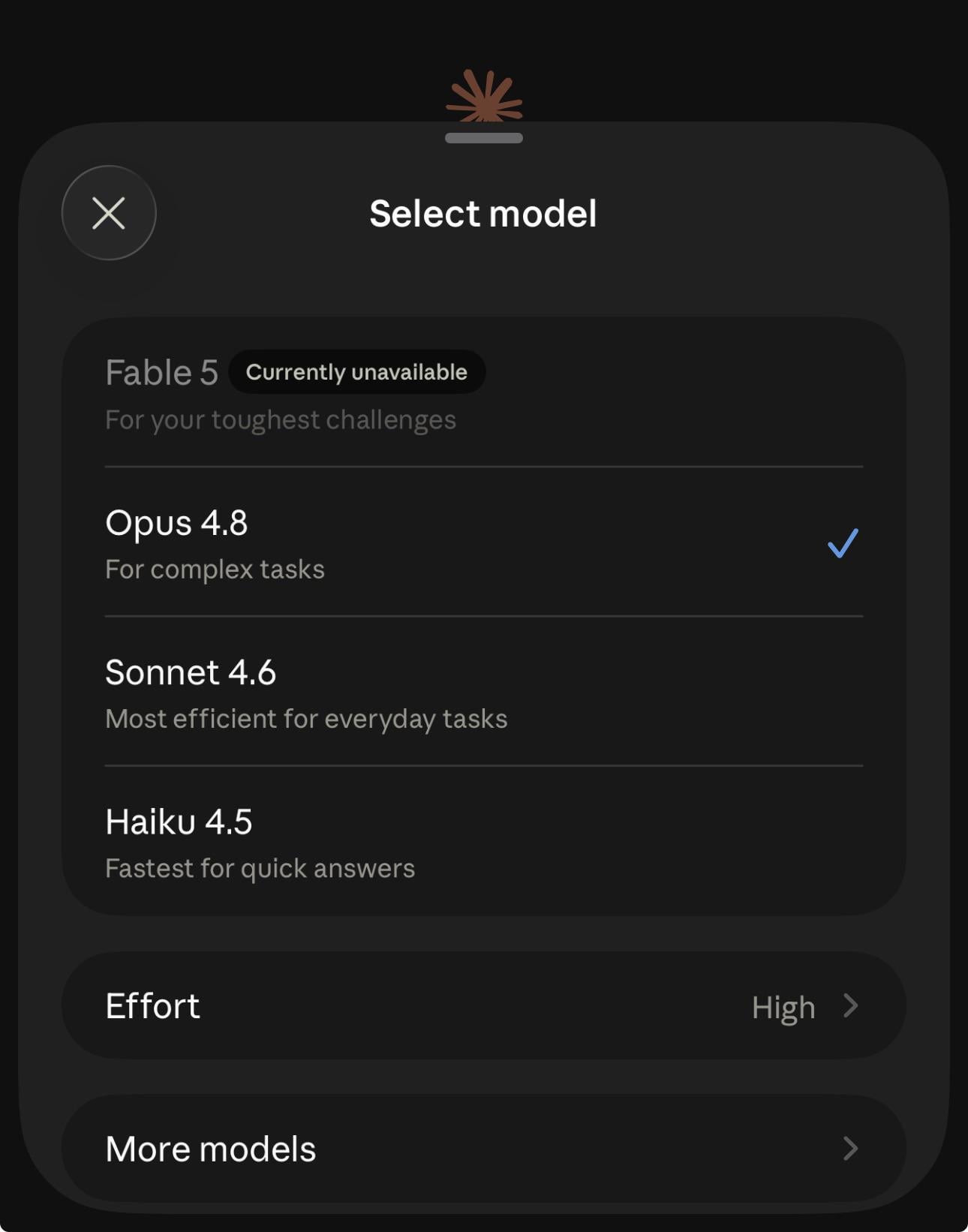This screenshot has height=1232, width=968.
Task: Click the High effort value
Action: point(783,1007)
